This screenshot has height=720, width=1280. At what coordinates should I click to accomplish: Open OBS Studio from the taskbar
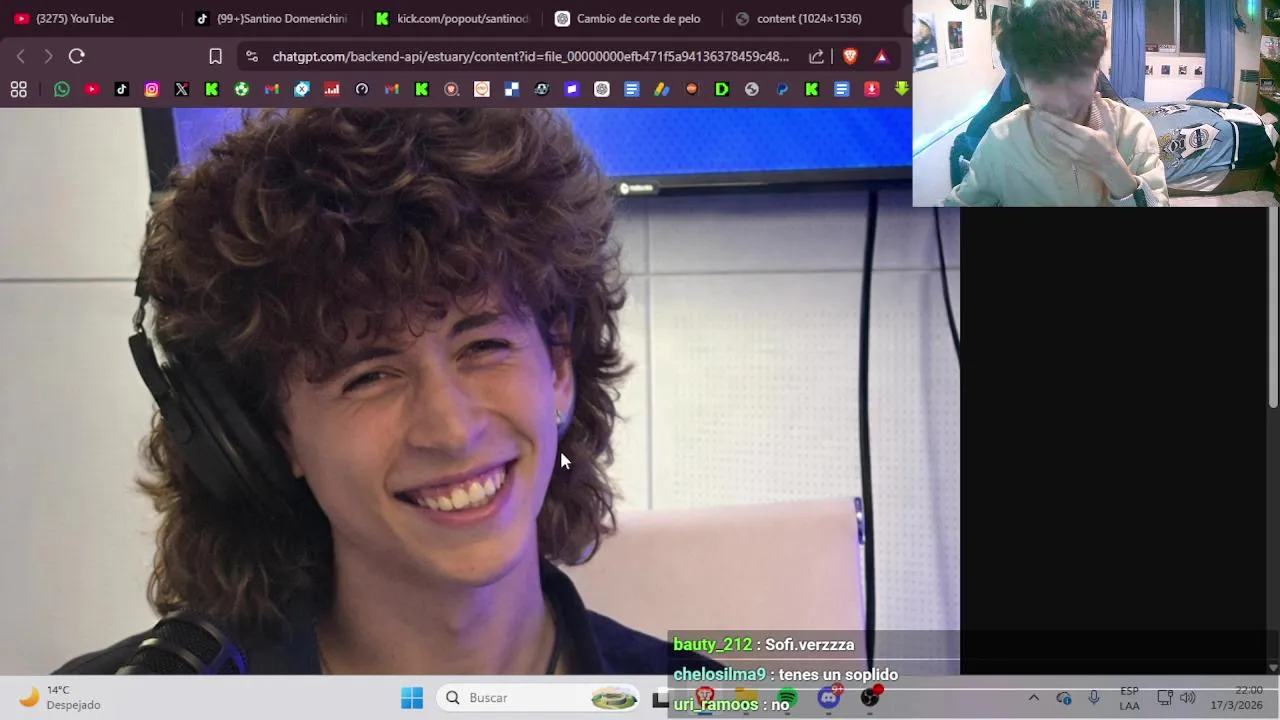870,697
